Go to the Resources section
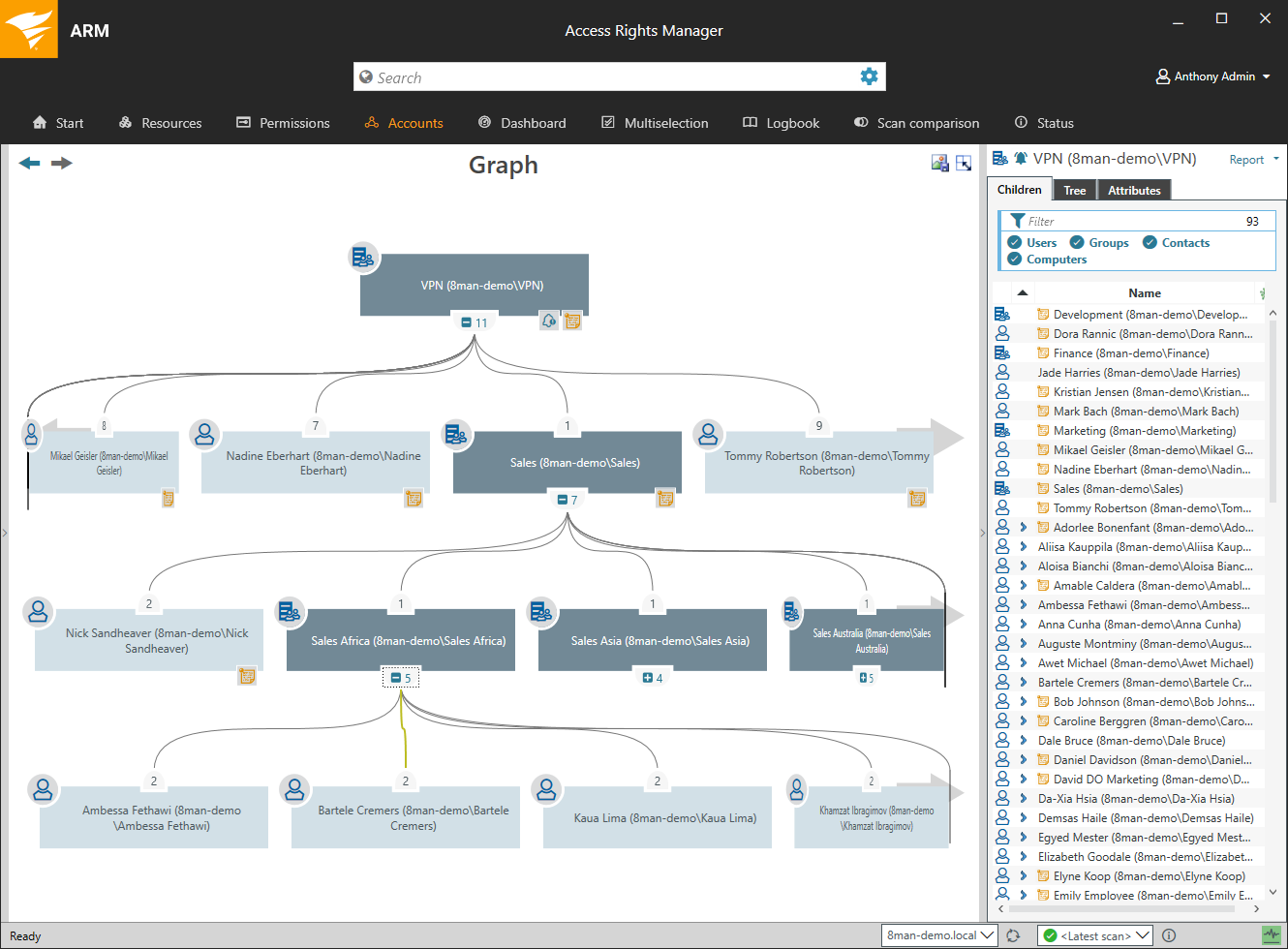Viewport: 1288px width, 949px height. [x=160, y=123]
